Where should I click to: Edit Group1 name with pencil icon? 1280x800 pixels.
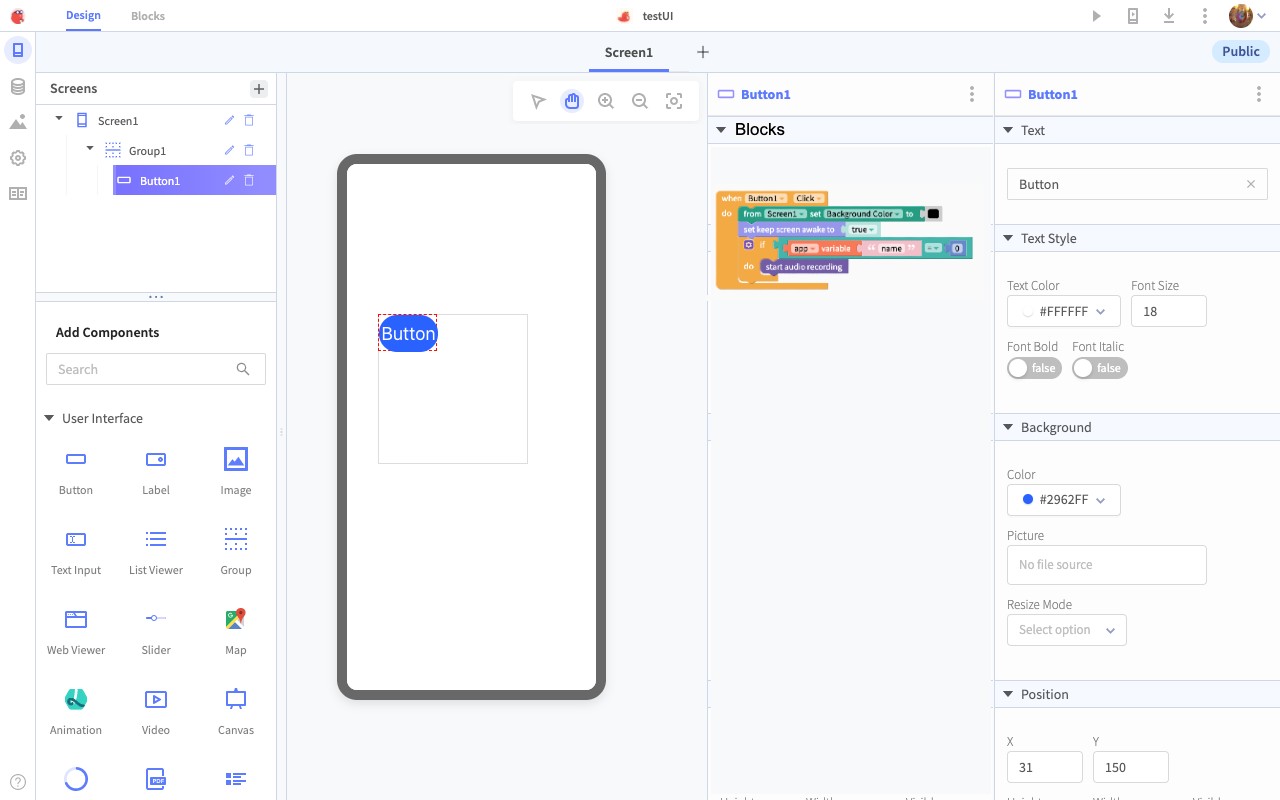click(229, 150)
